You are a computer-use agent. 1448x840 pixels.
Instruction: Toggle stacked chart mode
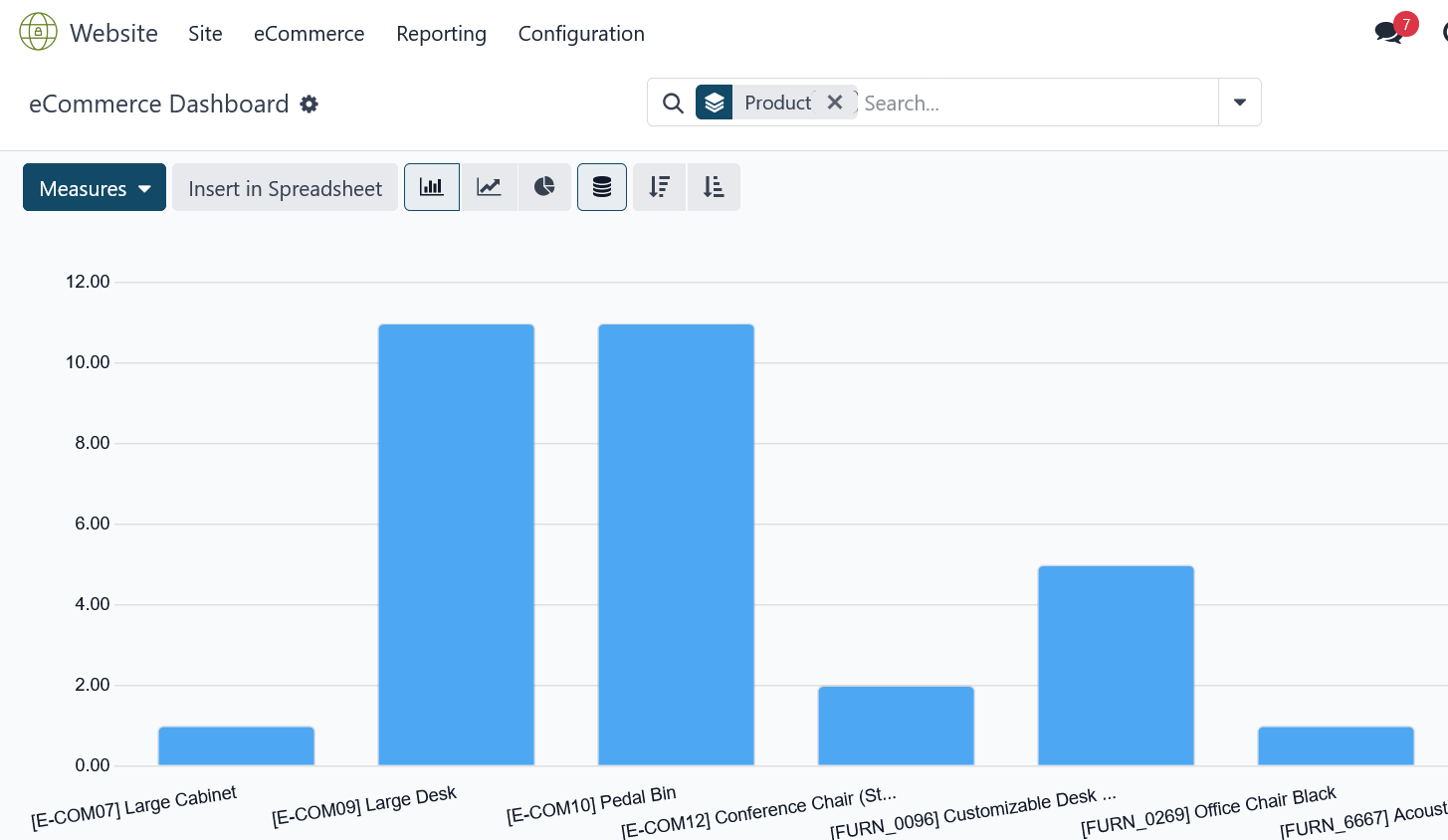(602, 187)
